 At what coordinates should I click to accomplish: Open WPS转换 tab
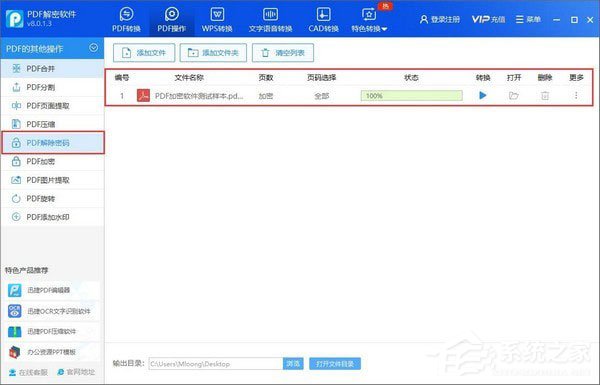217,20
